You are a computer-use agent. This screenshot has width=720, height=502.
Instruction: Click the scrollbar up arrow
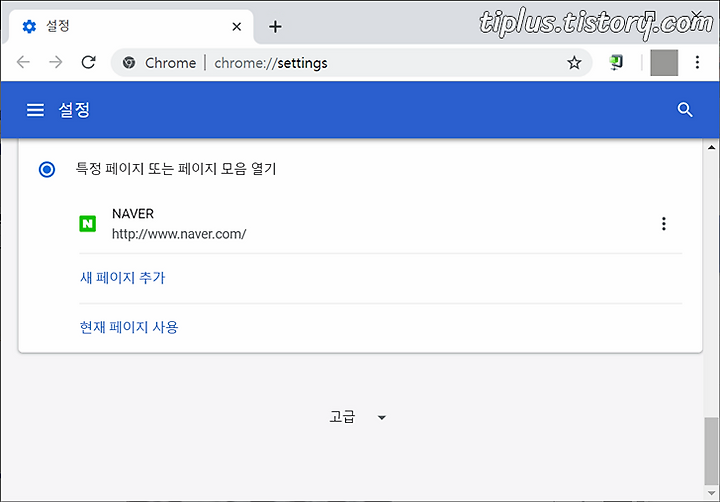pyautogui.click(x=711, y=147)
